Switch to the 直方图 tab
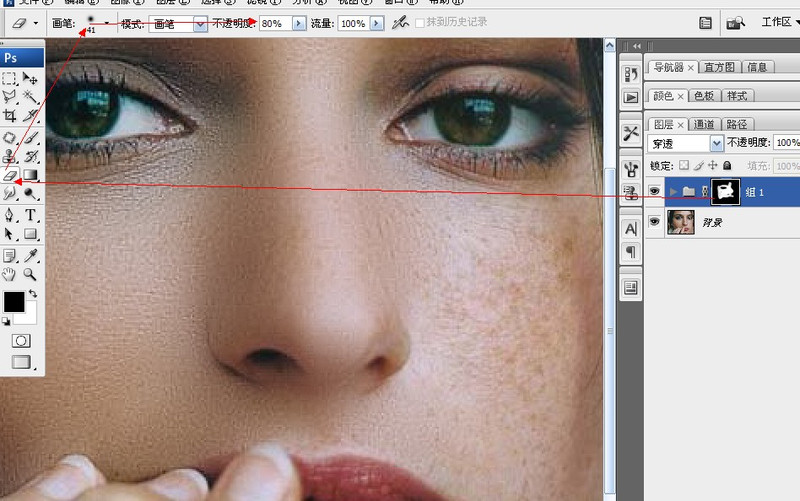 click(718, 67)
